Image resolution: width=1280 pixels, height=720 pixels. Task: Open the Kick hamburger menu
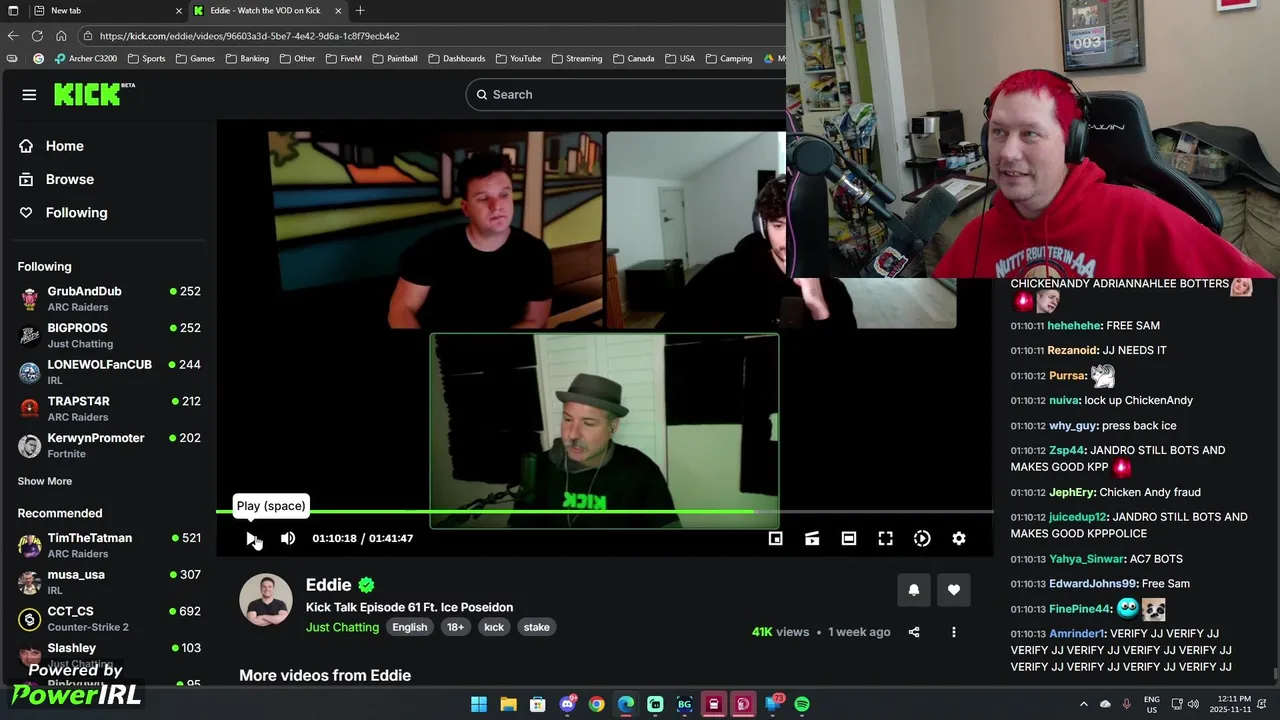[29, 94]
